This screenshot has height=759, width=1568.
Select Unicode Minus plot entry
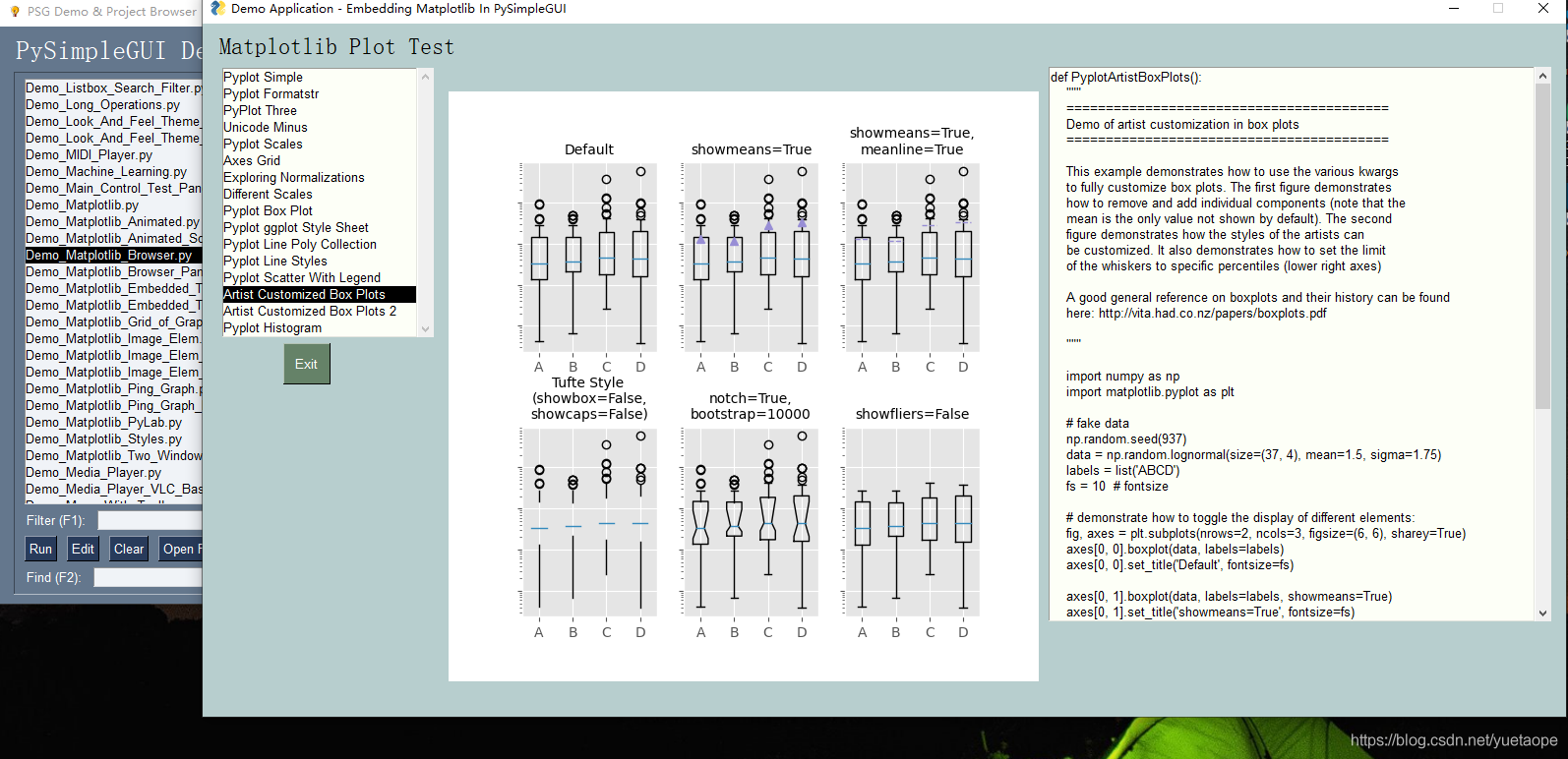tap(320, 127)
